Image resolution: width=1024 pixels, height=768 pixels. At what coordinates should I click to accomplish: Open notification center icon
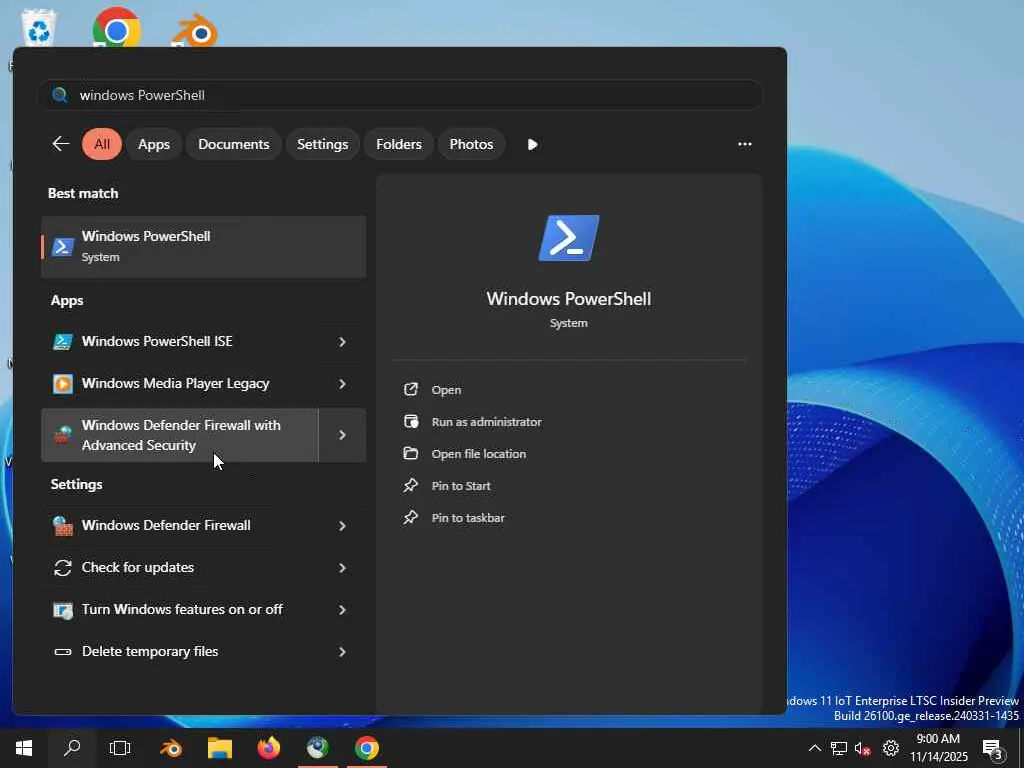(993, 749)
